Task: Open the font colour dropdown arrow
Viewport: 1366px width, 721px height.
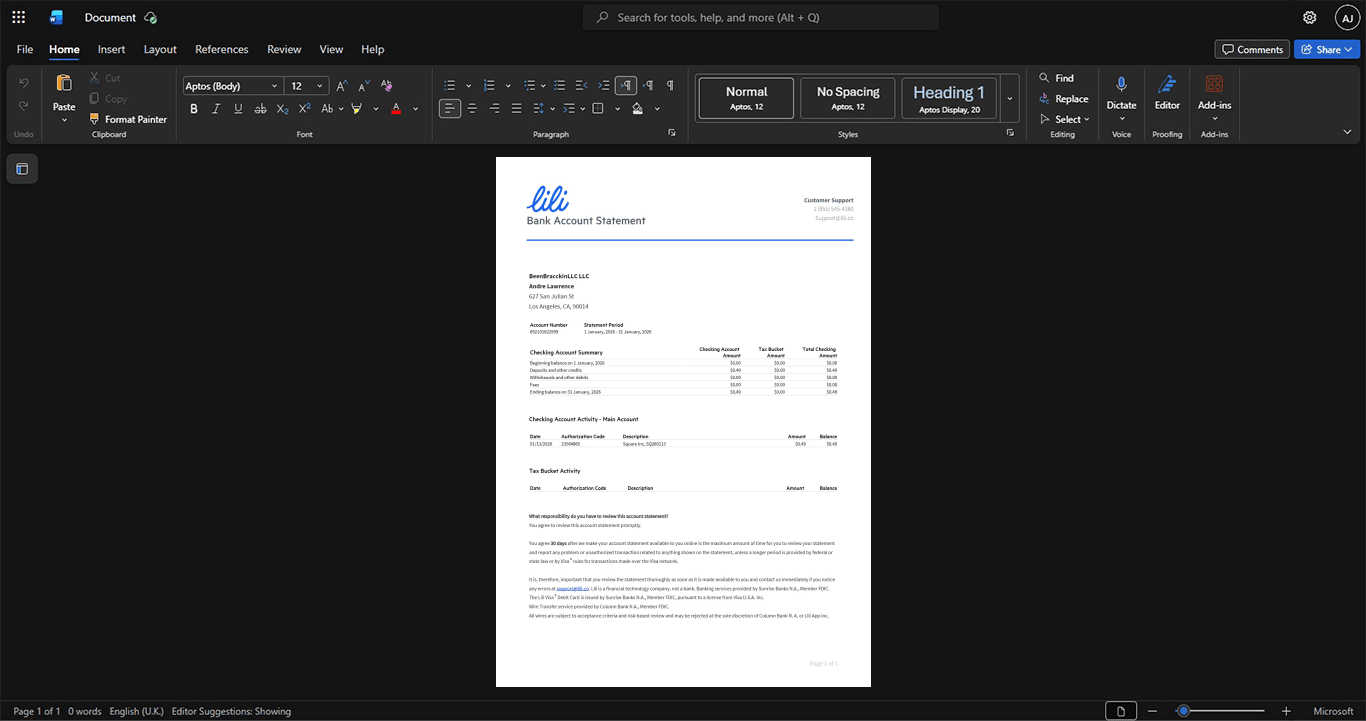Action: pos(416,108)
